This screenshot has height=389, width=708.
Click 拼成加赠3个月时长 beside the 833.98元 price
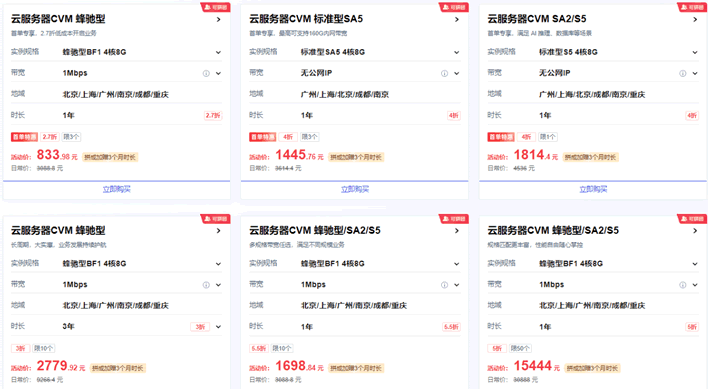[x=110, y=157]
